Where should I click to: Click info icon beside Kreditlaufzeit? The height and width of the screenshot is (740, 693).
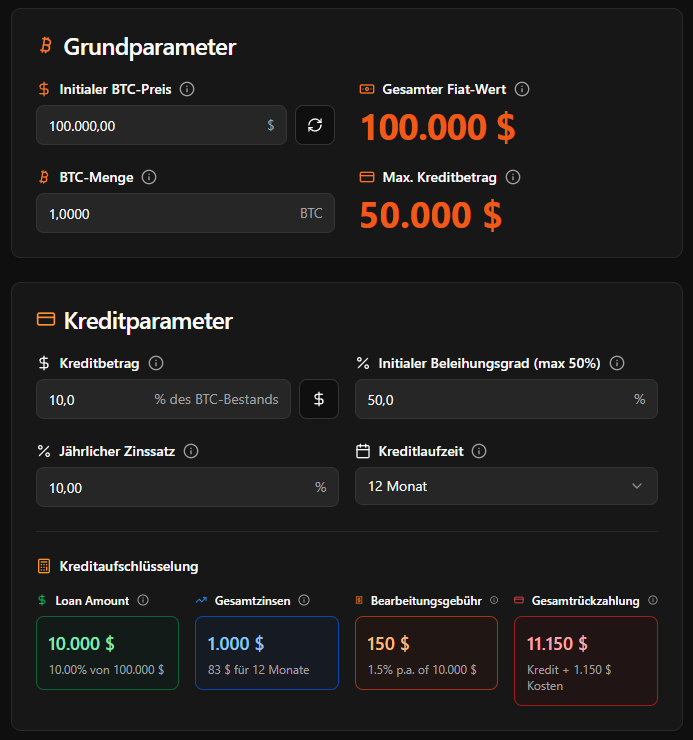coord(479,451)
